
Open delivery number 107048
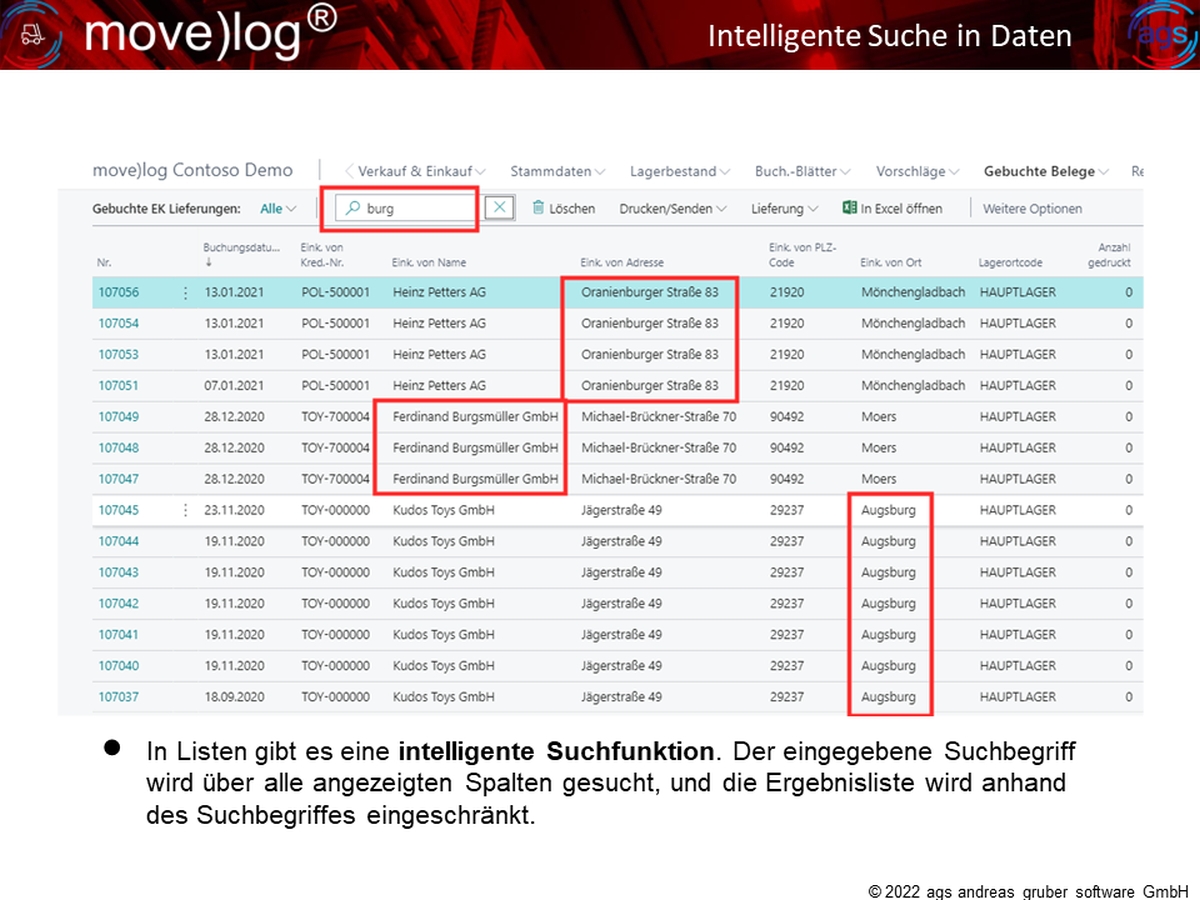coord(119,448)
